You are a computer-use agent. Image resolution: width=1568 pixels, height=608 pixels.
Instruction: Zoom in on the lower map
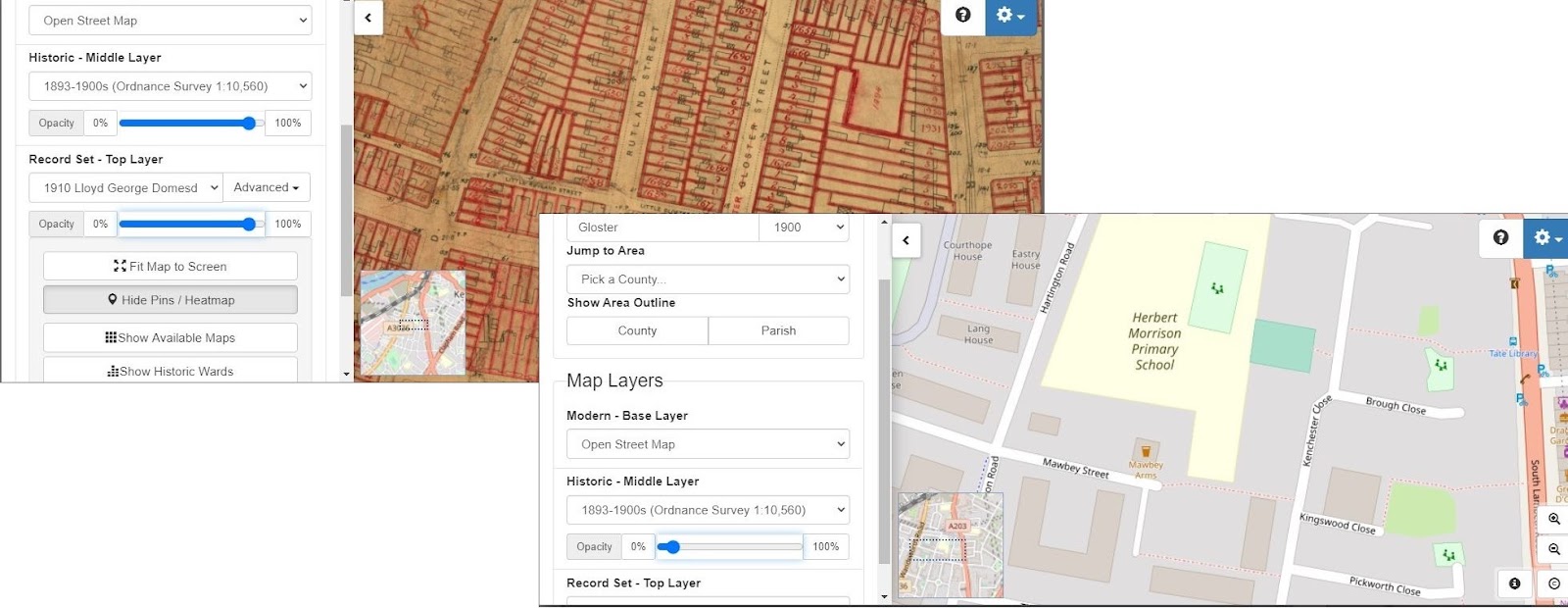pyautogui.click(x=1554, y=519)
